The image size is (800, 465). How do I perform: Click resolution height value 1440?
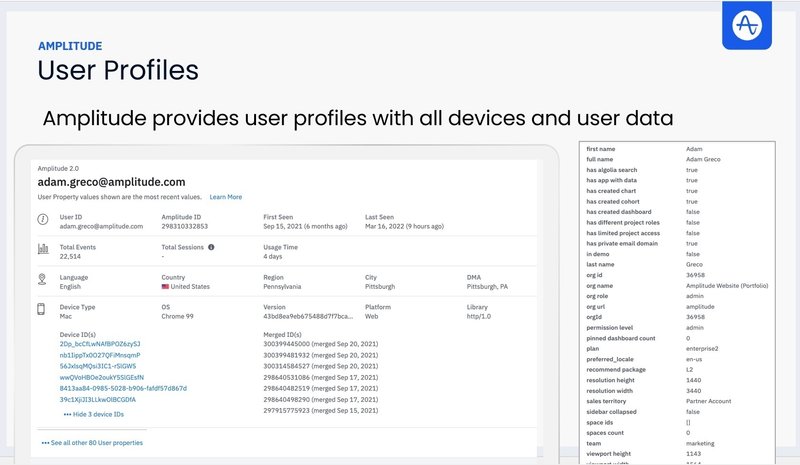(x=693, y=380)
